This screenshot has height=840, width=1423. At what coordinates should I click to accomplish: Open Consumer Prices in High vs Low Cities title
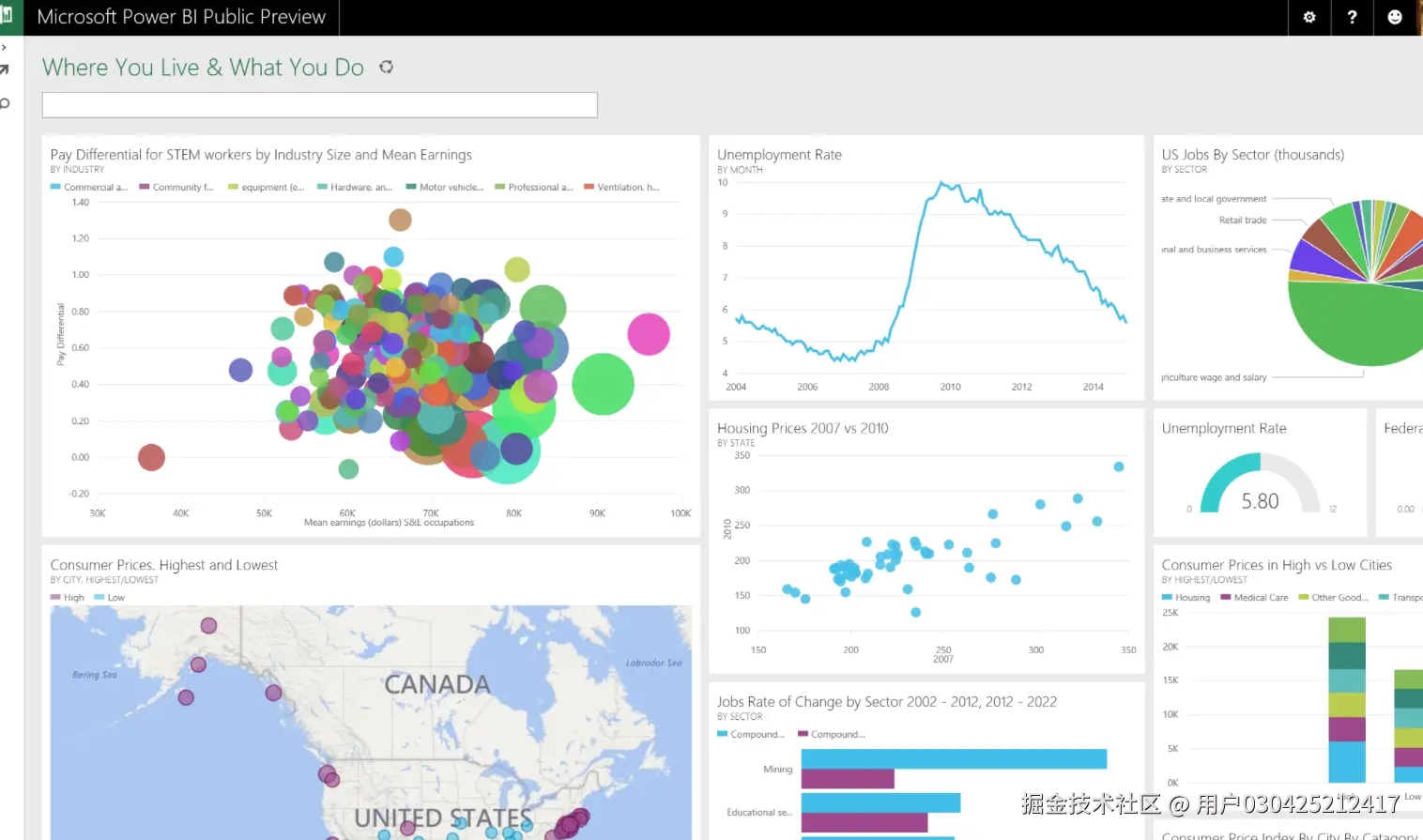point(1277,565)
